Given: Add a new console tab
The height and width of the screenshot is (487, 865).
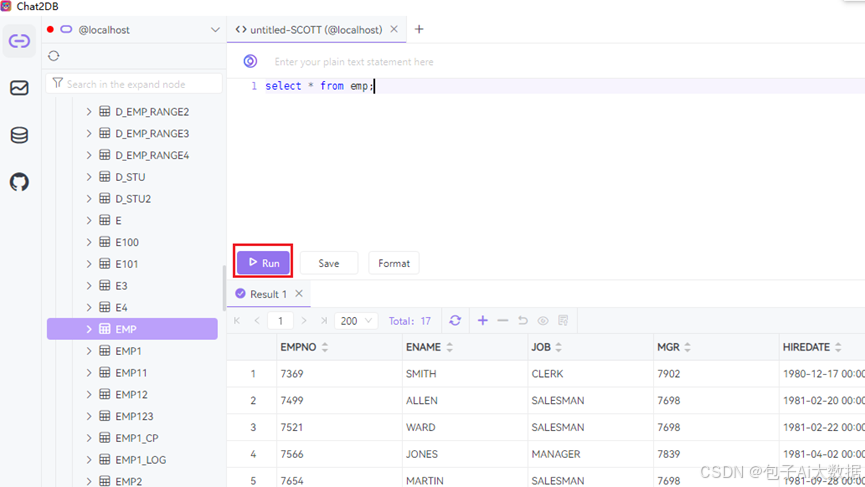Looking at the screenshot, I should [419, 29].
